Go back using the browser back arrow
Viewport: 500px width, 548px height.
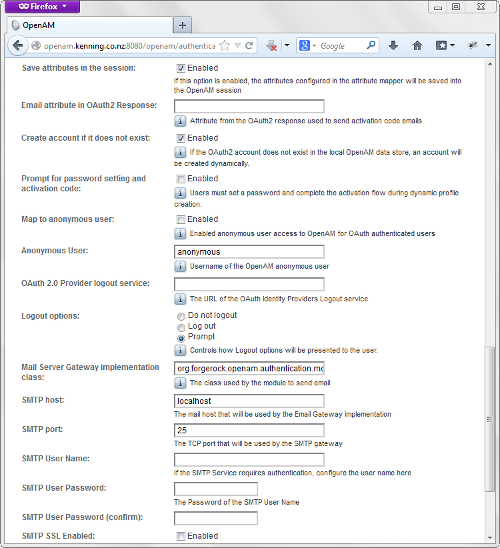tap(18, 45)
